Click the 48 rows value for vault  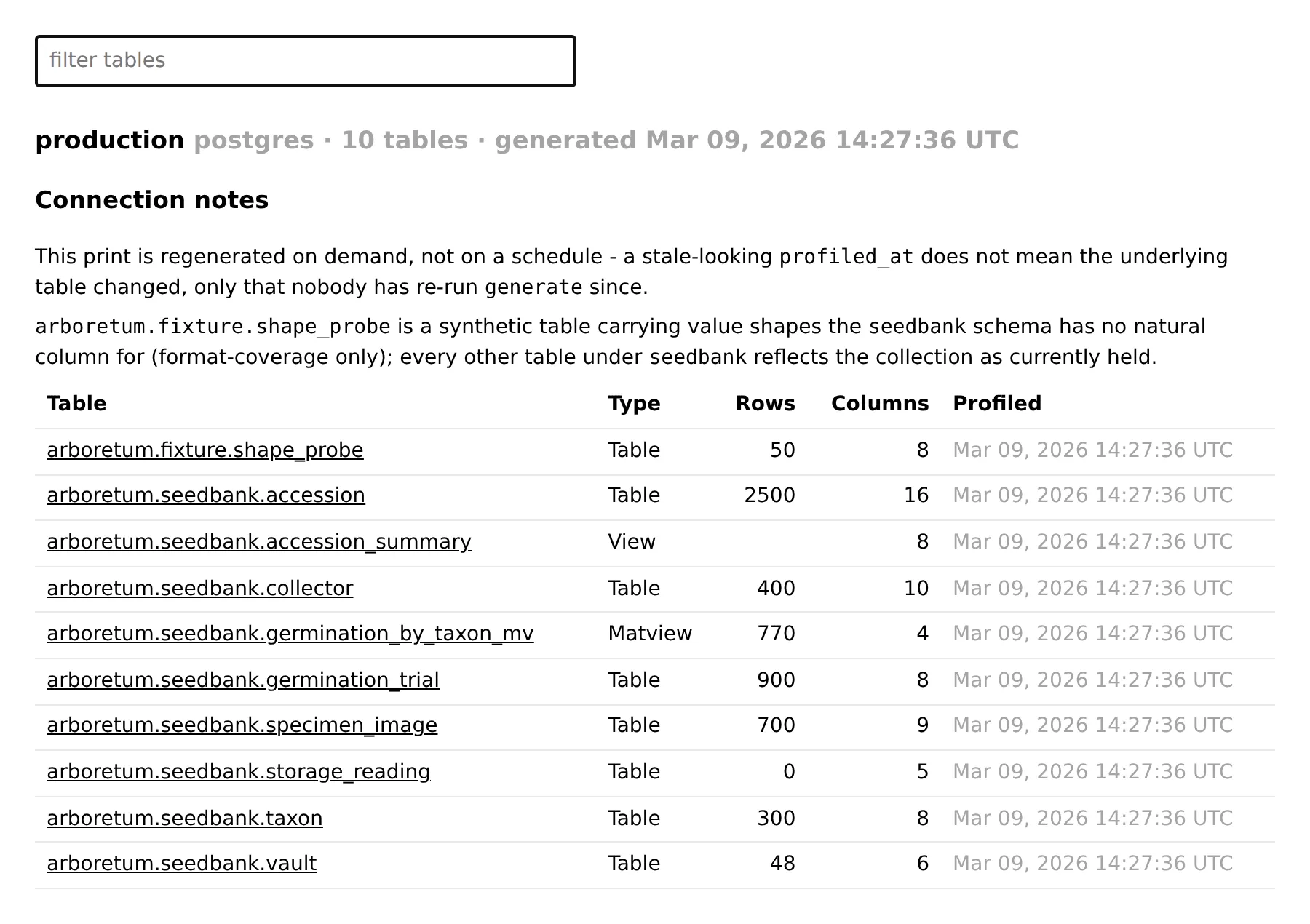782,864
